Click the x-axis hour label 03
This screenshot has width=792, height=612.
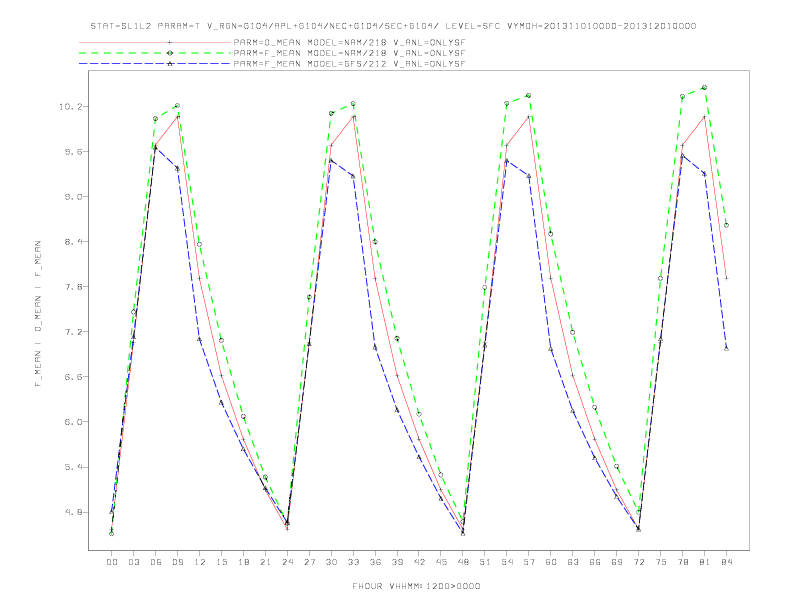pos(134,562)
